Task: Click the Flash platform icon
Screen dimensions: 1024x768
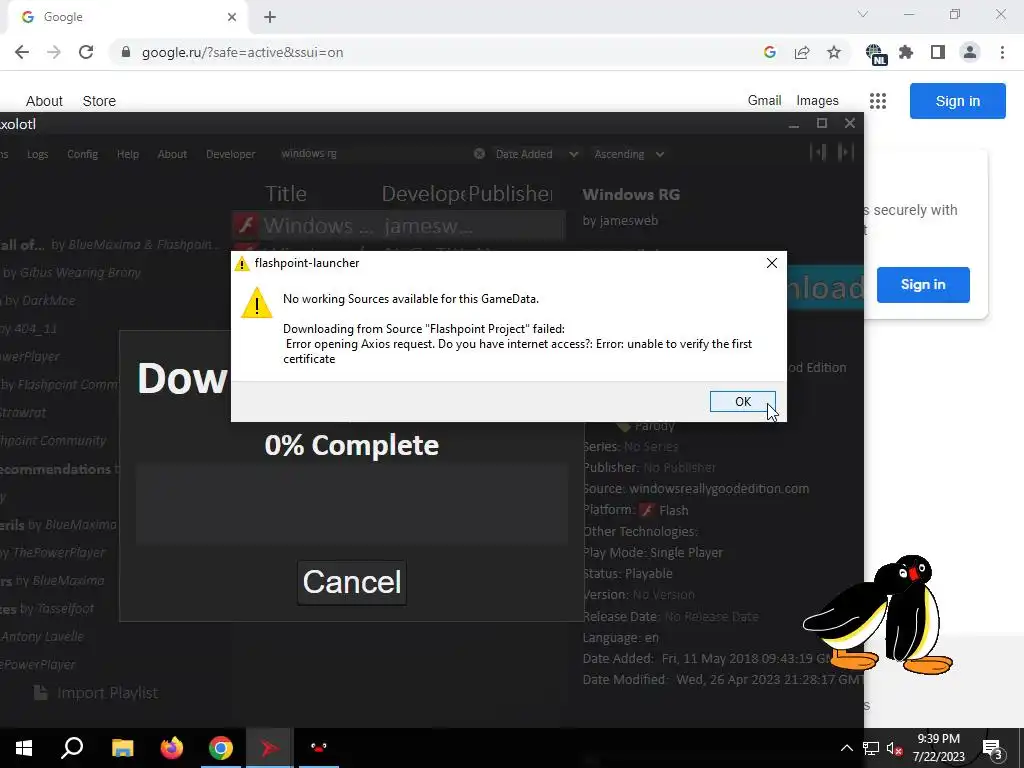Action: click(647, 510)
